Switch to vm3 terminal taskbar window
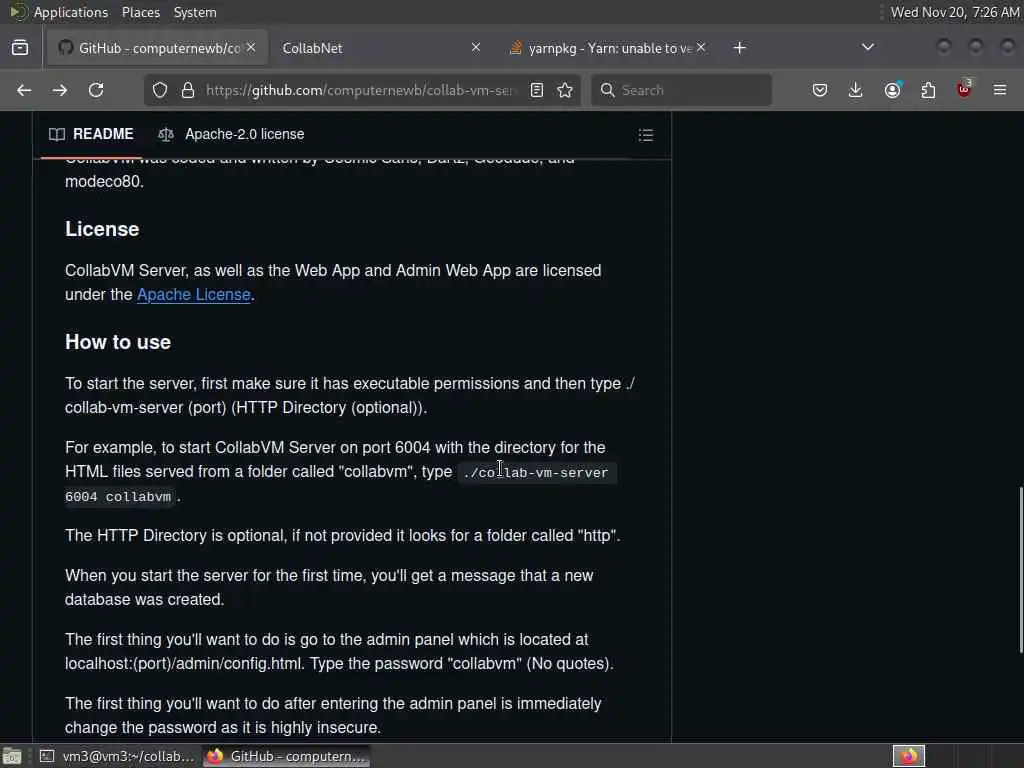The image size is (1024, 768). coord(118,756)
